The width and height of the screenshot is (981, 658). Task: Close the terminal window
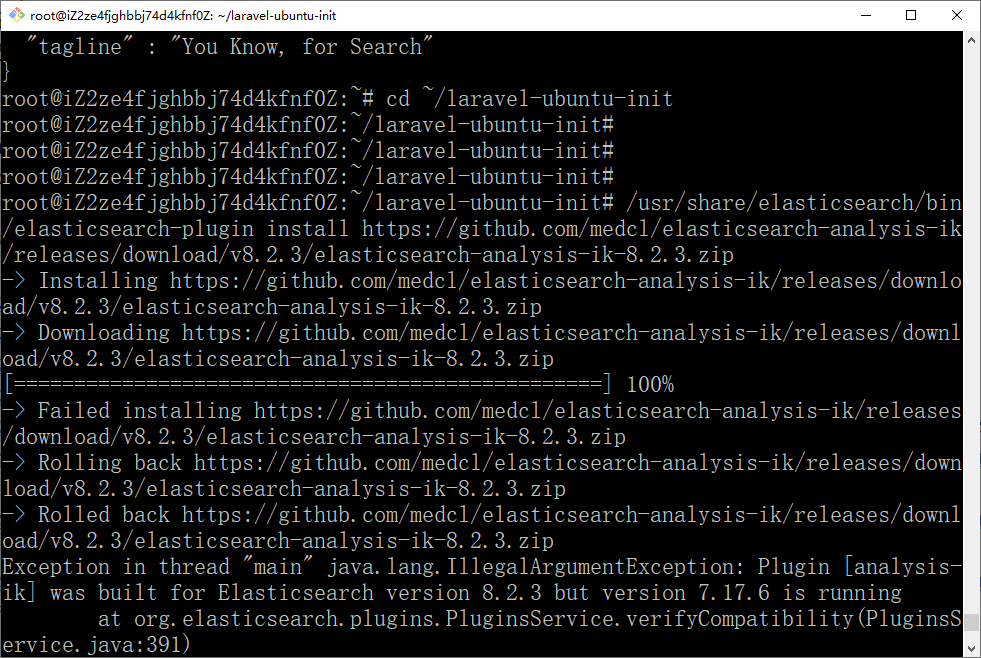pos(957,15)
